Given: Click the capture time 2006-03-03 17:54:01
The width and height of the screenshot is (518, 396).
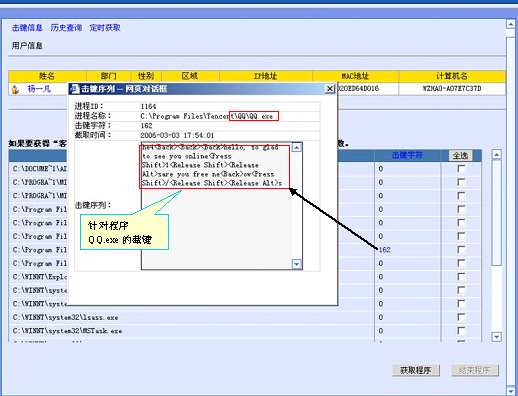Looking at the screenshot, I should (177, 135).
